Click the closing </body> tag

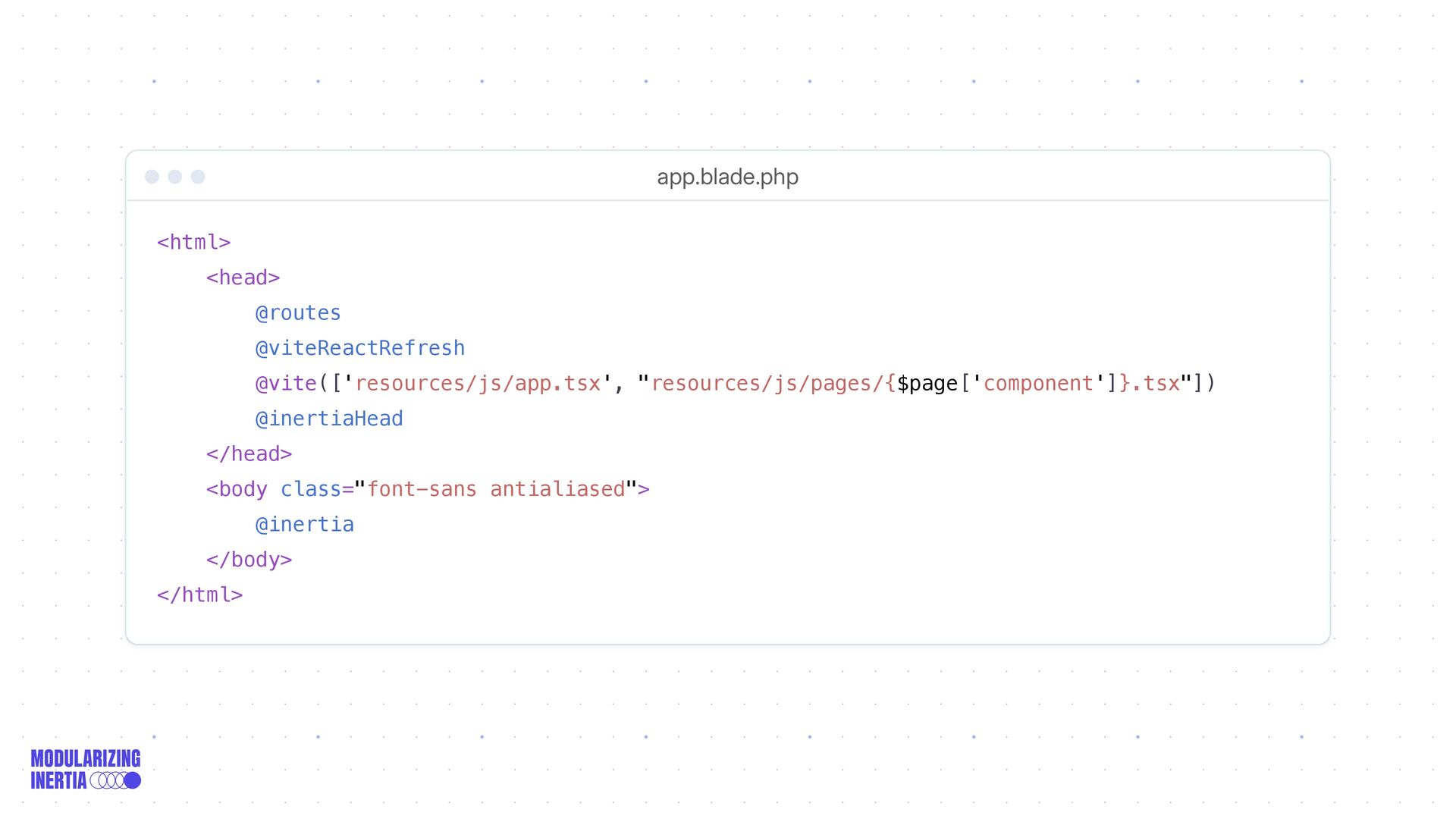tap(249, 560)
